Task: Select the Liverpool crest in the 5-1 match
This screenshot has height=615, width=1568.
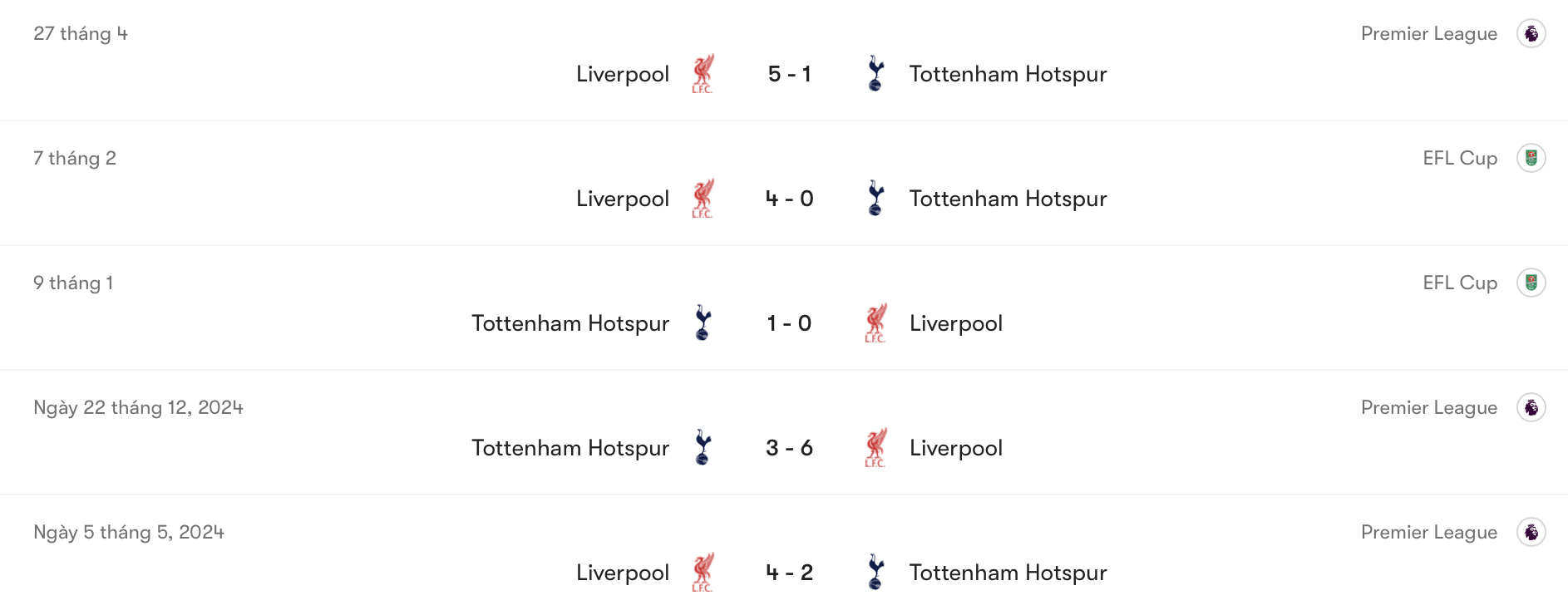Action: coord(703,73)
